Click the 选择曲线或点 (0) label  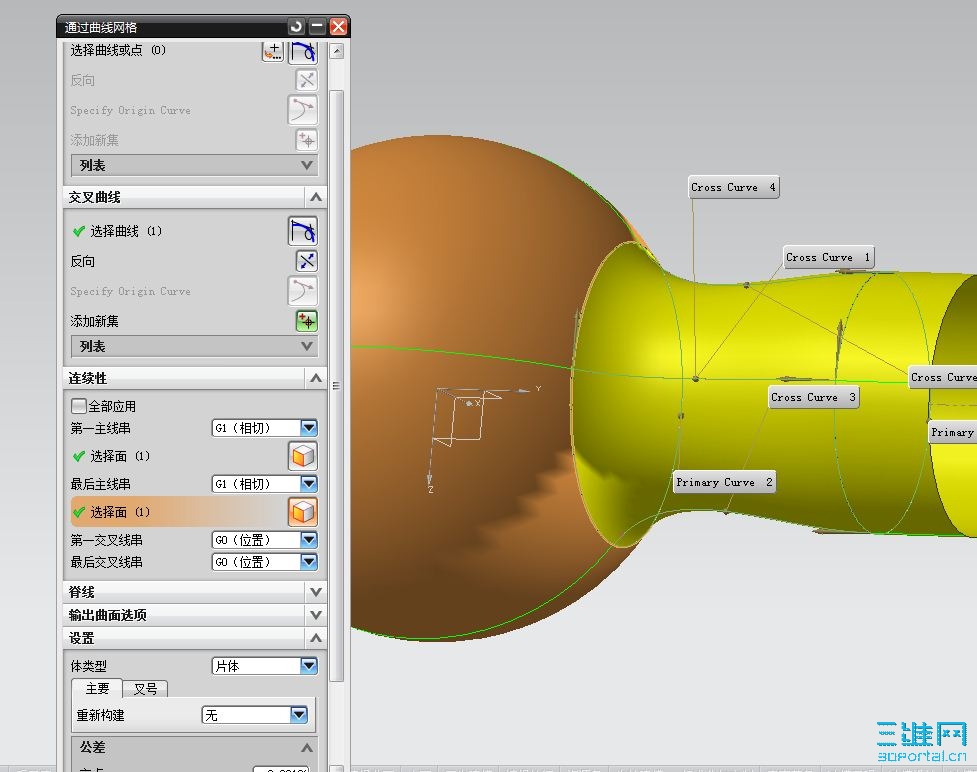pos(118,50)
